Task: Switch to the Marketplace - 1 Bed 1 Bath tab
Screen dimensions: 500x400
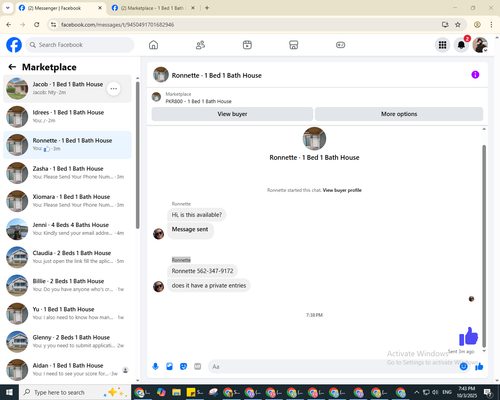Action: point(153,8)
